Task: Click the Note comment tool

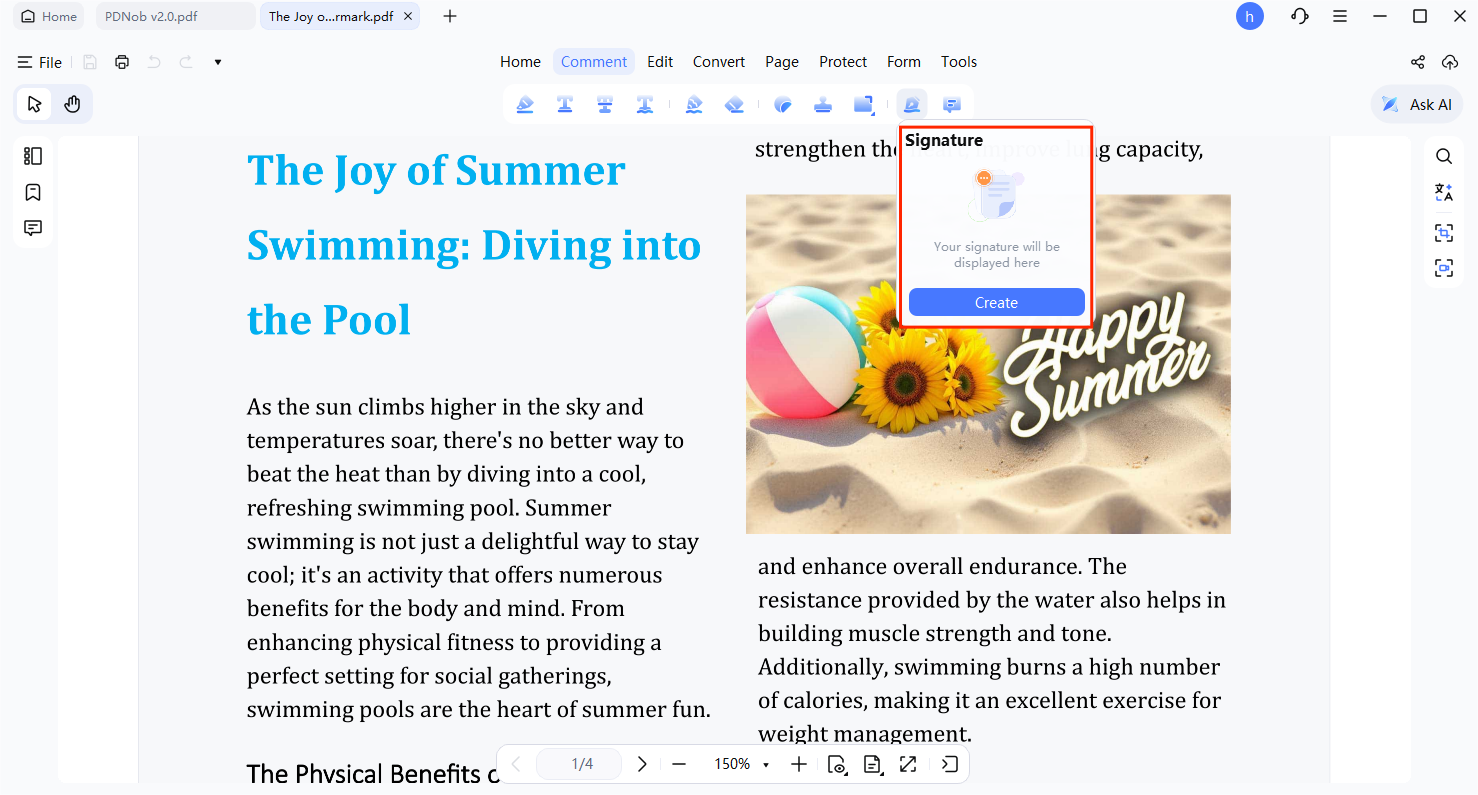Action: [x=952, y=105]
